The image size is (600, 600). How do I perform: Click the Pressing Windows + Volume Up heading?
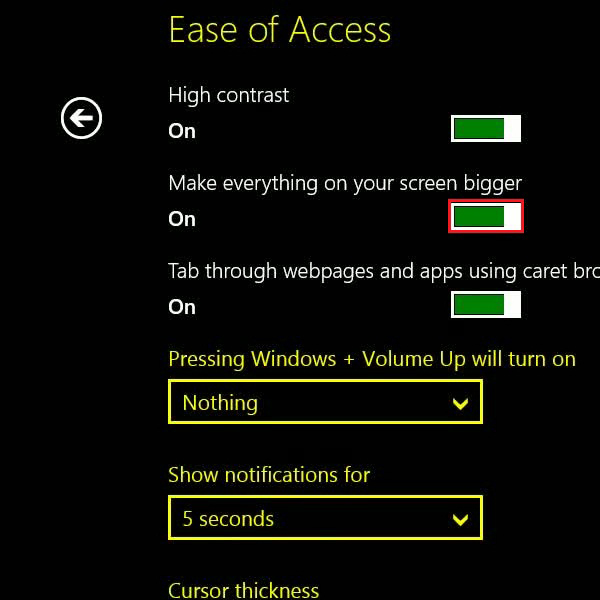[372, 359]
